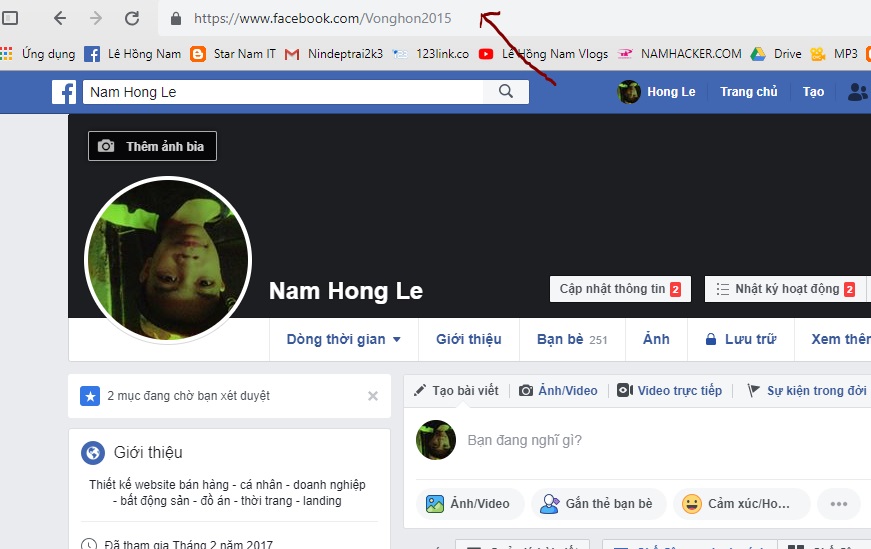
Task: Open more composer options ellipsis
Action: [839, 504]
